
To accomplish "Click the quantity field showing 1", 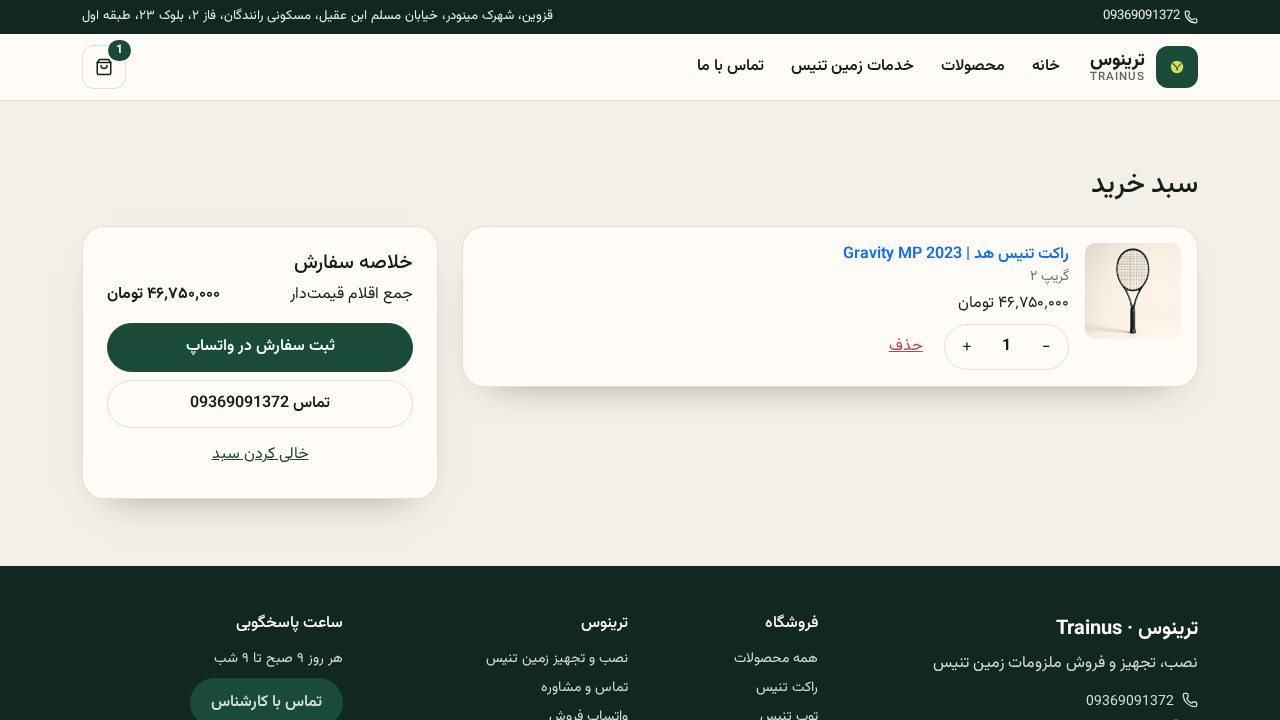I will [x=1006, y=346].
